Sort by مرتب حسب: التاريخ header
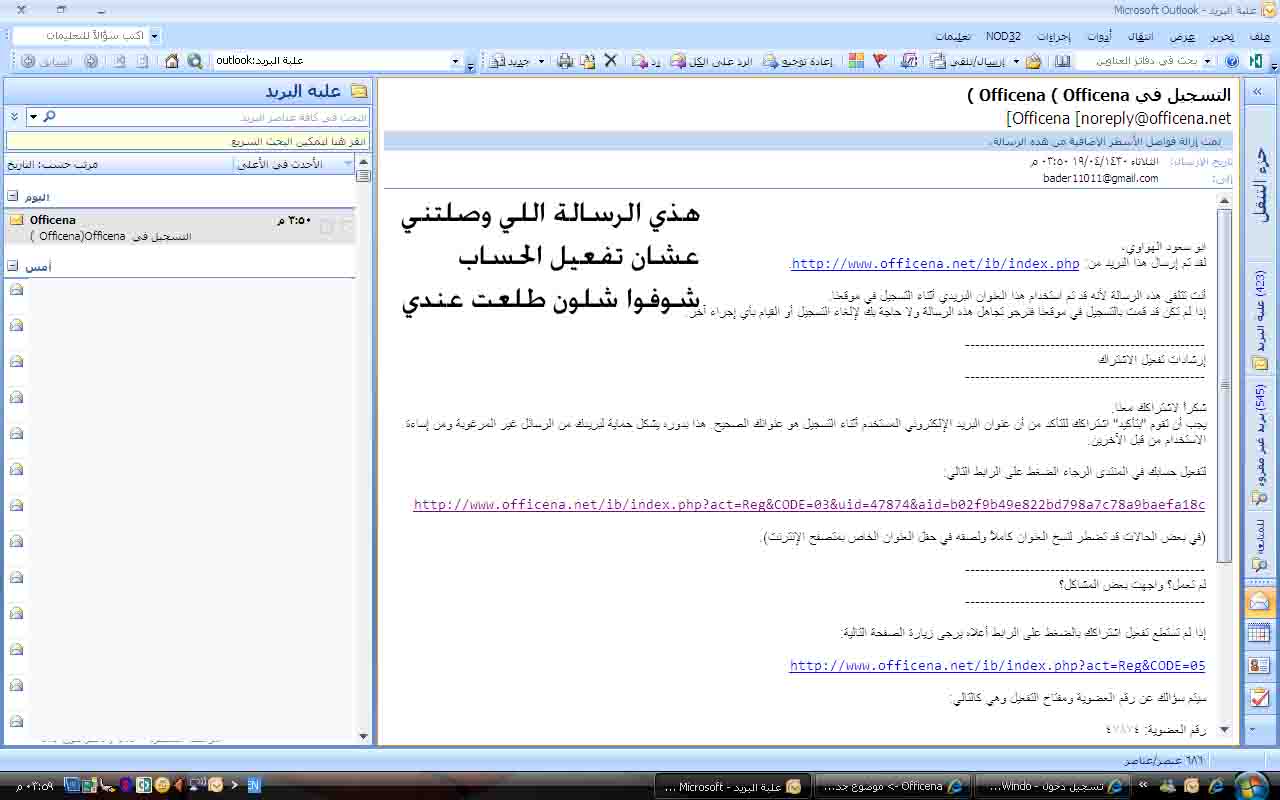The image size is (1280, 800). click(52, 163)
